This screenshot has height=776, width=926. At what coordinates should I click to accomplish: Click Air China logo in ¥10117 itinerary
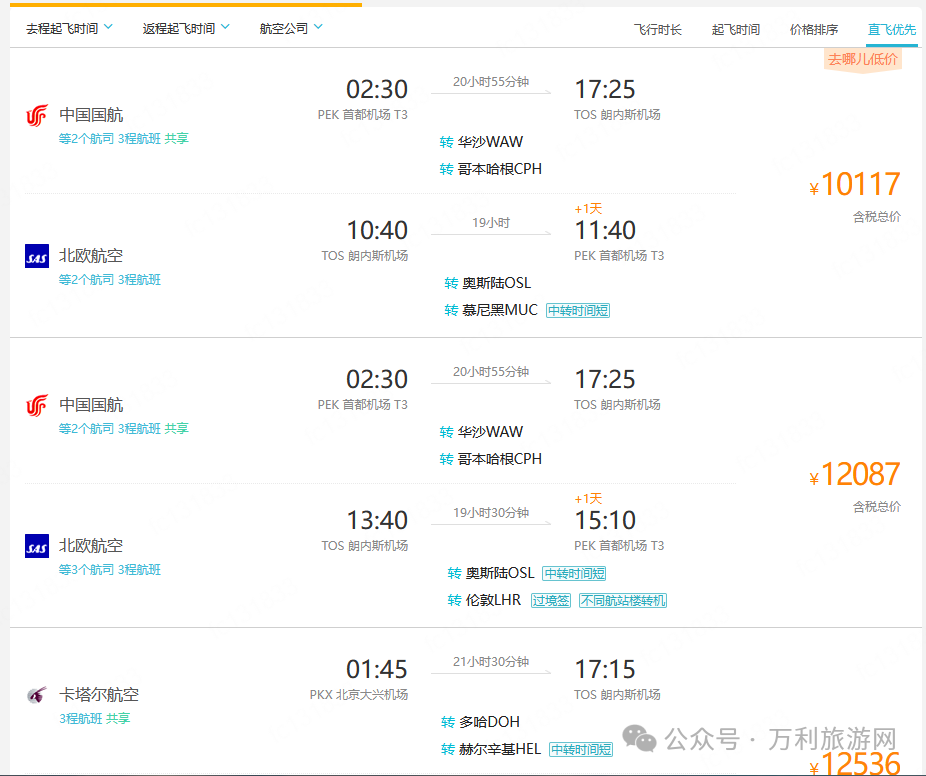[x=37, y=115]
